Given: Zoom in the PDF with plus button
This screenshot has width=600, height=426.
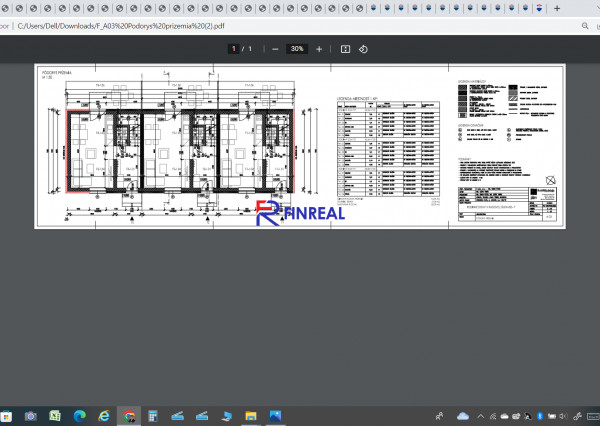Looking at the screenshot, I should [319, 48].
